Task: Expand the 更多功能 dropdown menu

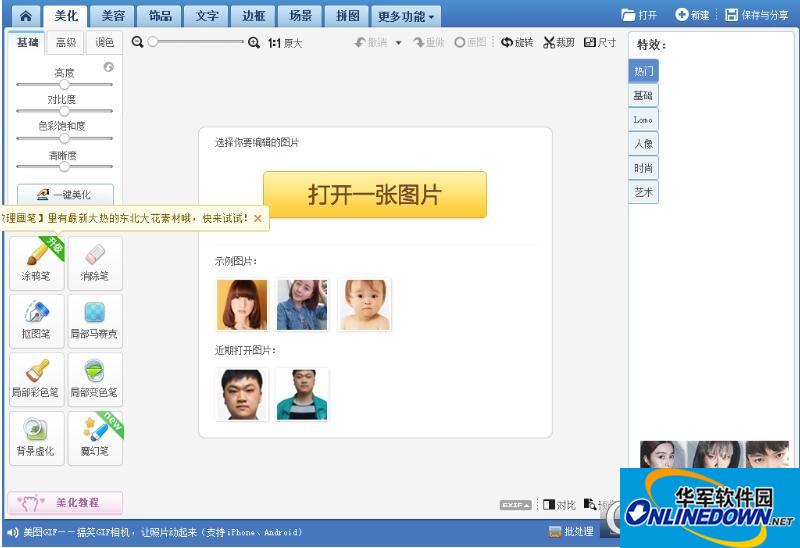Action: point(406,16)
